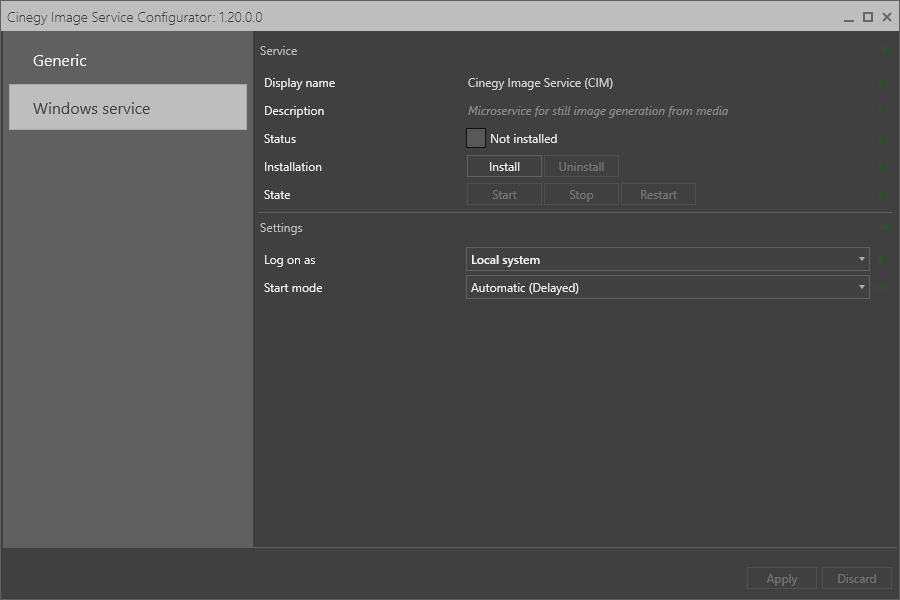Click the 'Cinegy Image Service (CIM)' display name

[540, 83]
